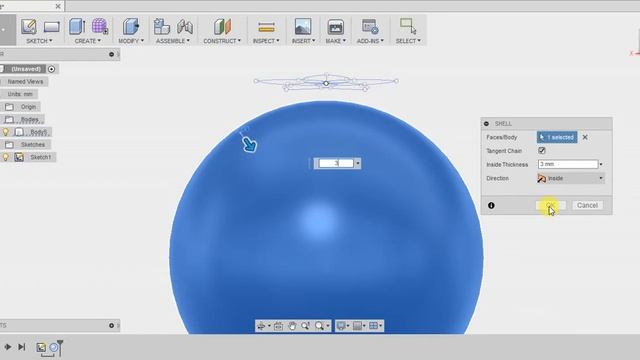The height and width of the screenshot is (360, 640).
Task: Open the zoom options dropdown arrow
Action: [x=327, y=326]
